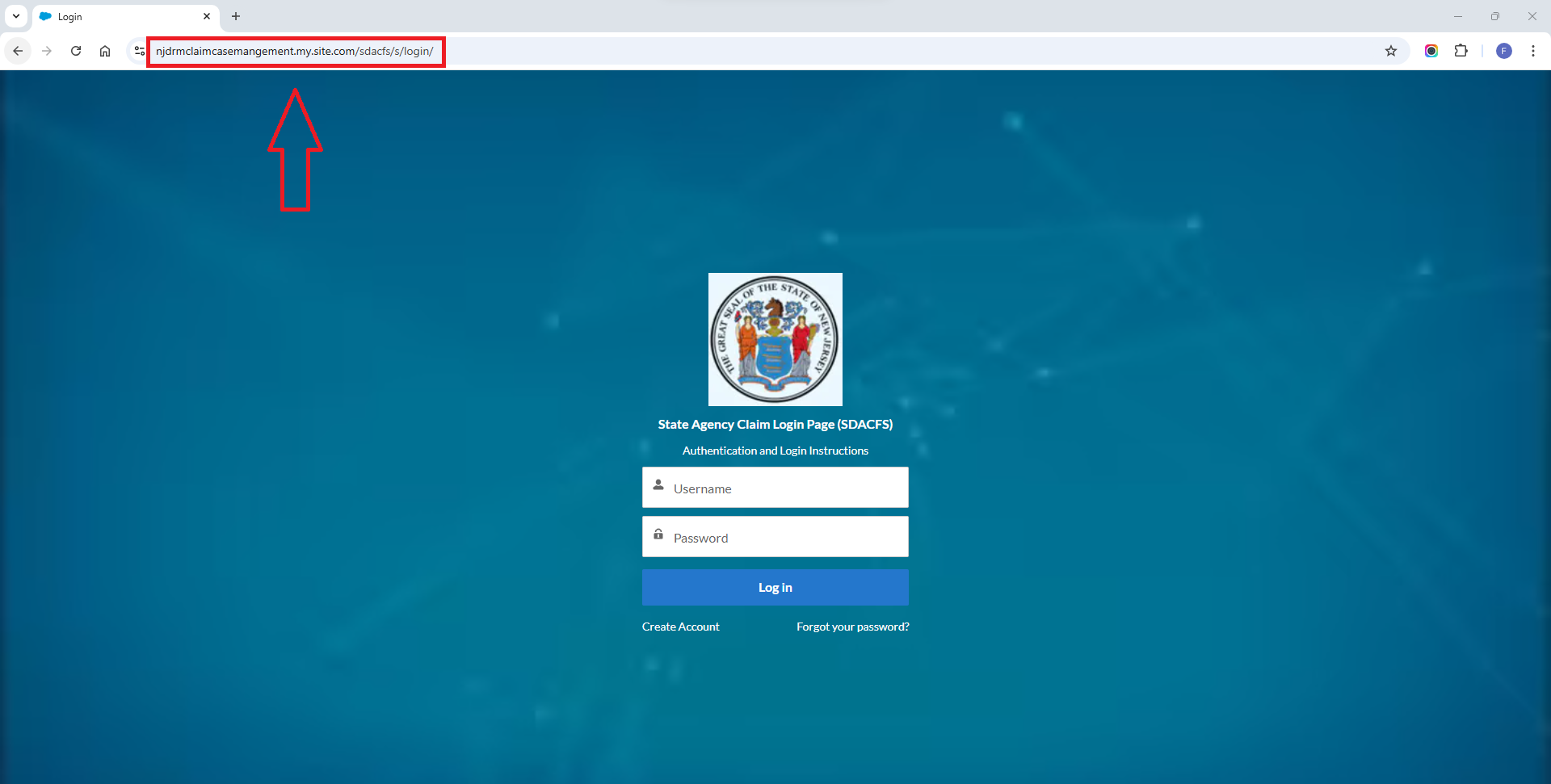Bookmark this page with the star
Viewport: 1551px width, 784px height.
tap(1391, 51)
